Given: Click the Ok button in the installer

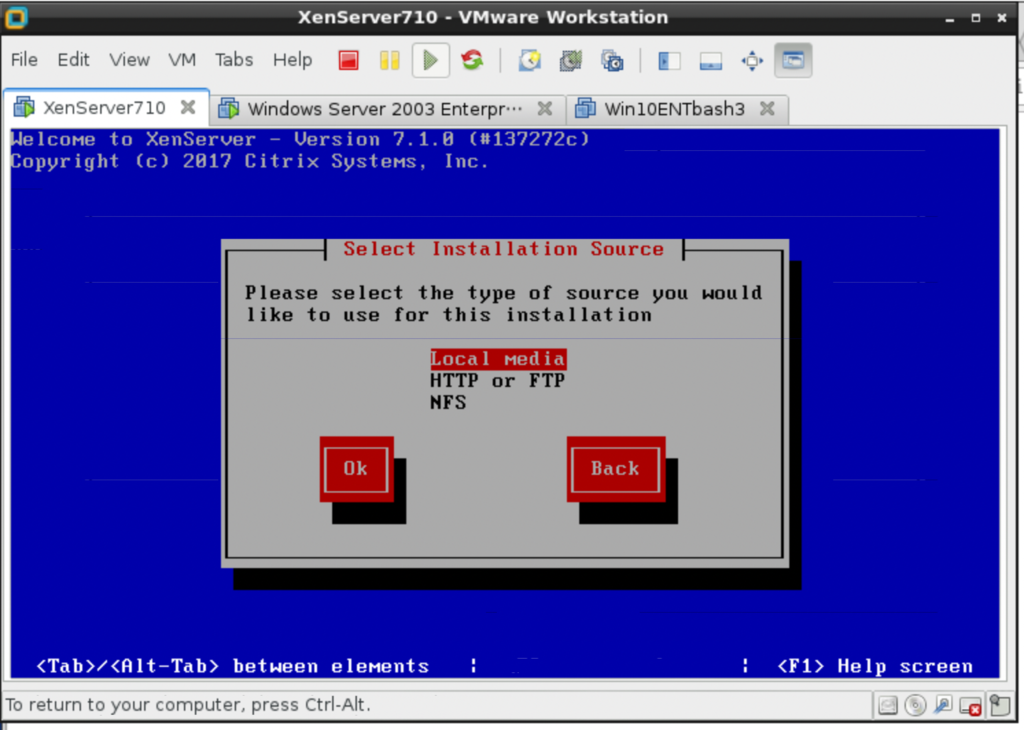Looking at the screenshot, I should click(357, 469).
